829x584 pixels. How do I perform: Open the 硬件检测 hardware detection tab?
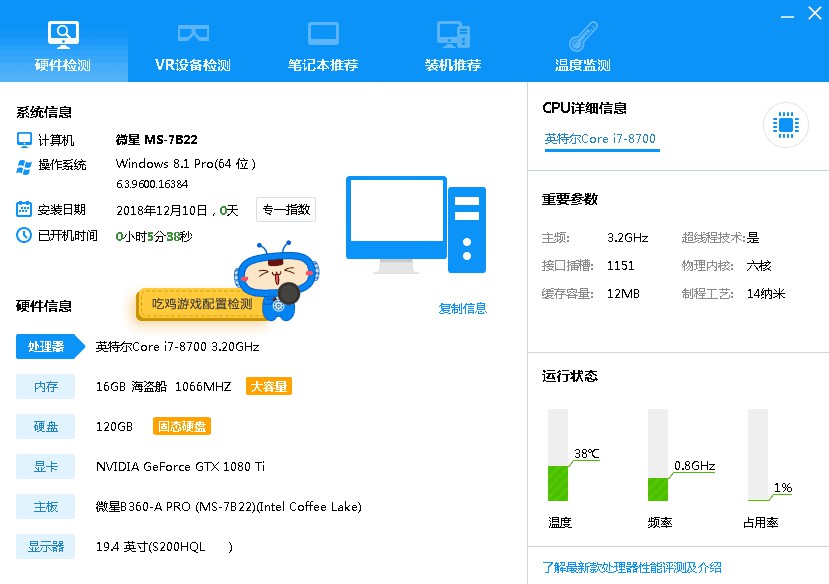click(x=63, y=41)
